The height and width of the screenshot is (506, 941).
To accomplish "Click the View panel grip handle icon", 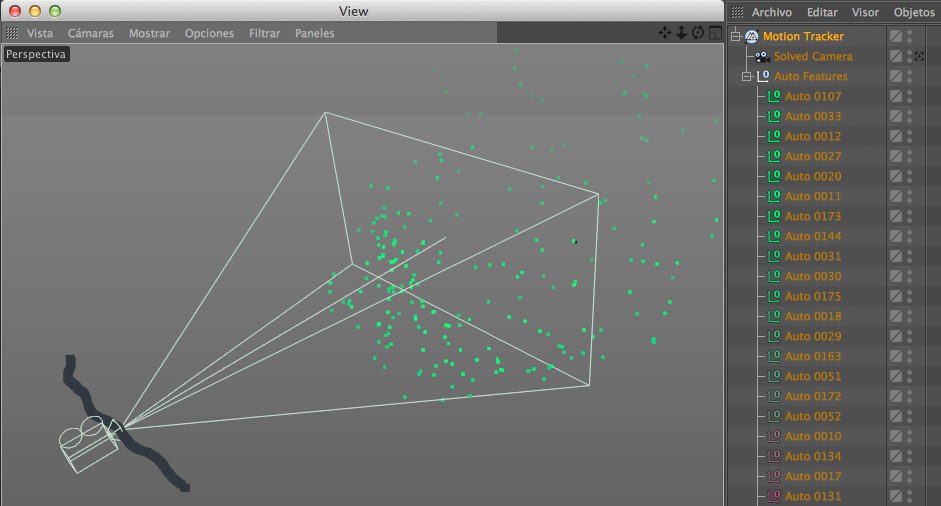I will (x=12, y=33).
